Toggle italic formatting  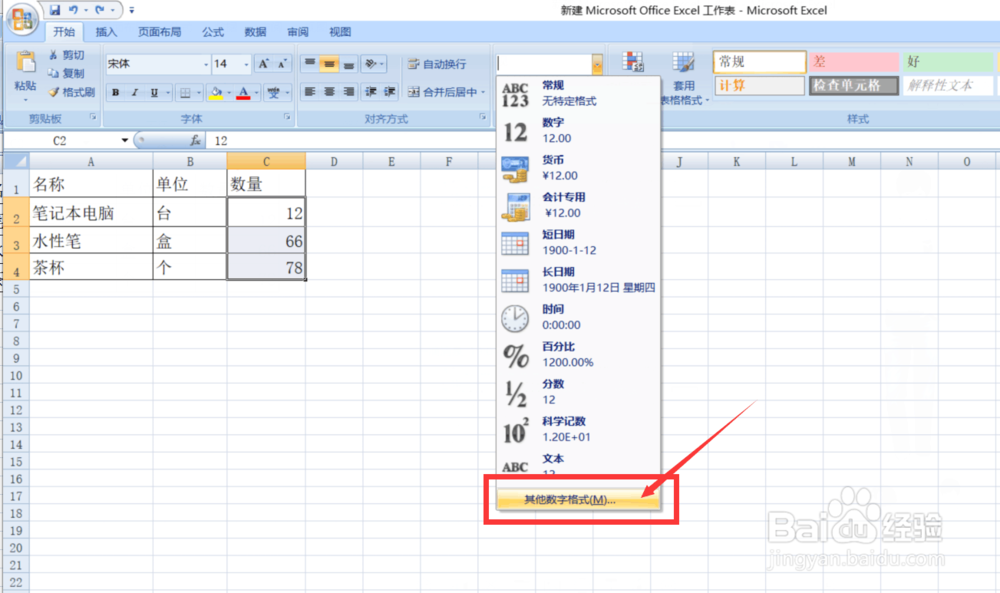(133, 93)
